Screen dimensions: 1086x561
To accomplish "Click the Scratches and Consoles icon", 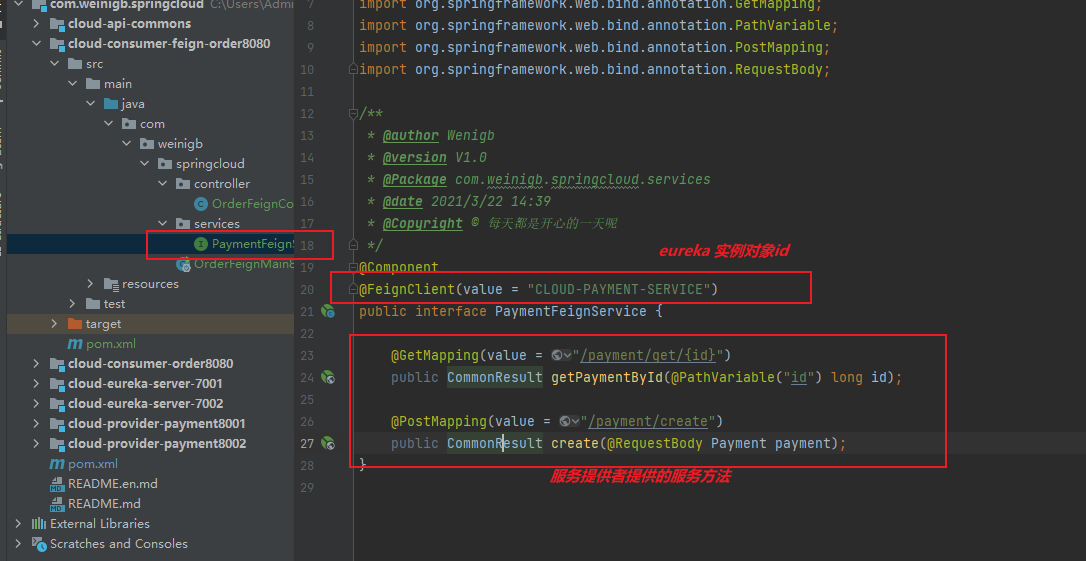I will pyautogui.click(x=39, y=544).
